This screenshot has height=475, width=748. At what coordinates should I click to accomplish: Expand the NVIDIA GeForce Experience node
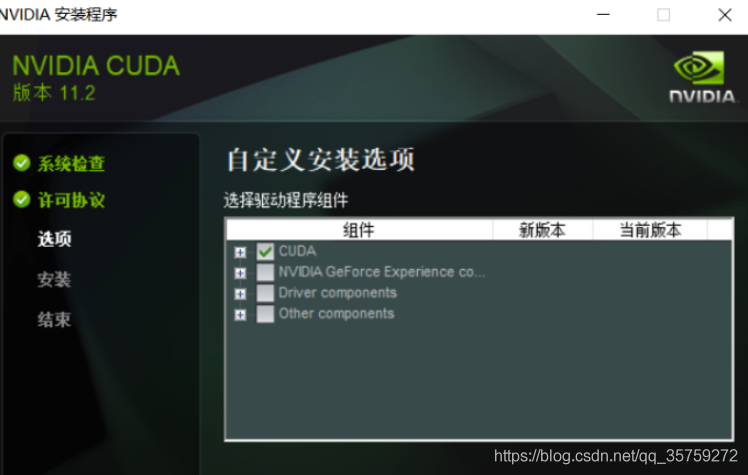pyautogui.click(x=240, y=273)
